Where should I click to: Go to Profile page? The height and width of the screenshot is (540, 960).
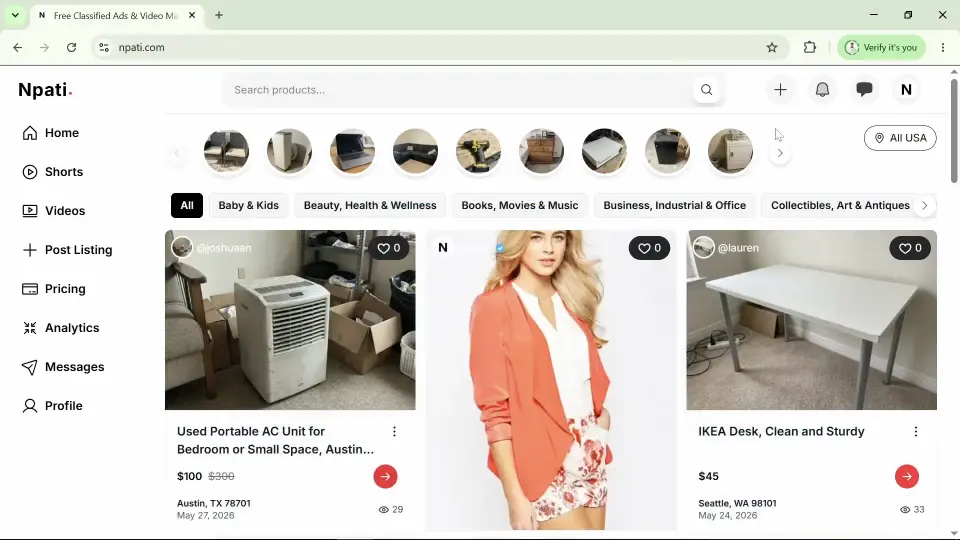tap(52, 406)
